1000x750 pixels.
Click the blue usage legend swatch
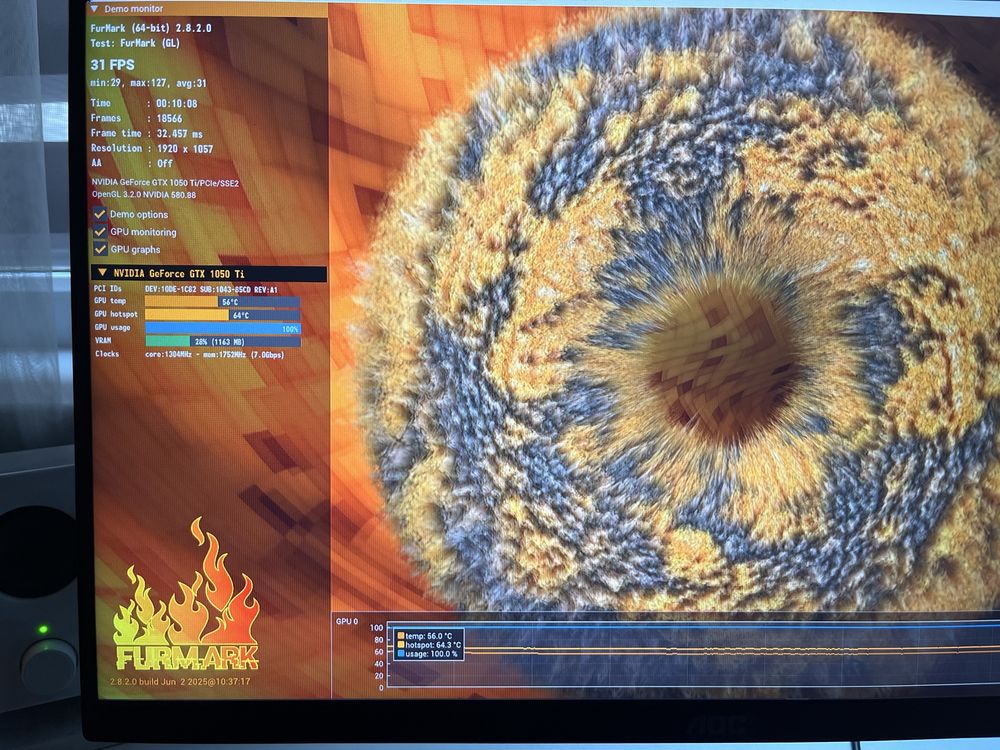click(x=401, y=654)
